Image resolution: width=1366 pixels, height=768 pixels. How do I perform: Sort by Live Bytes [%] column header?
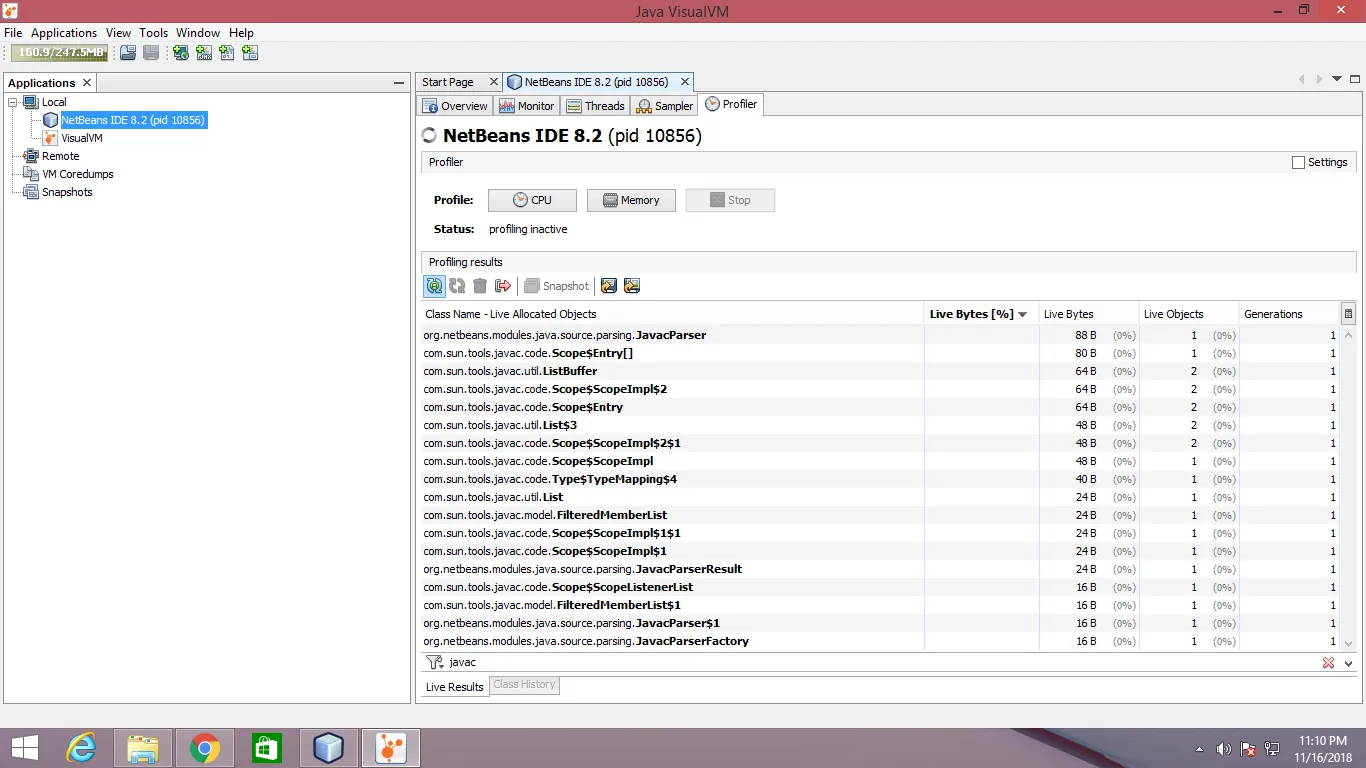pyautogui.click(x=980, y=314)
